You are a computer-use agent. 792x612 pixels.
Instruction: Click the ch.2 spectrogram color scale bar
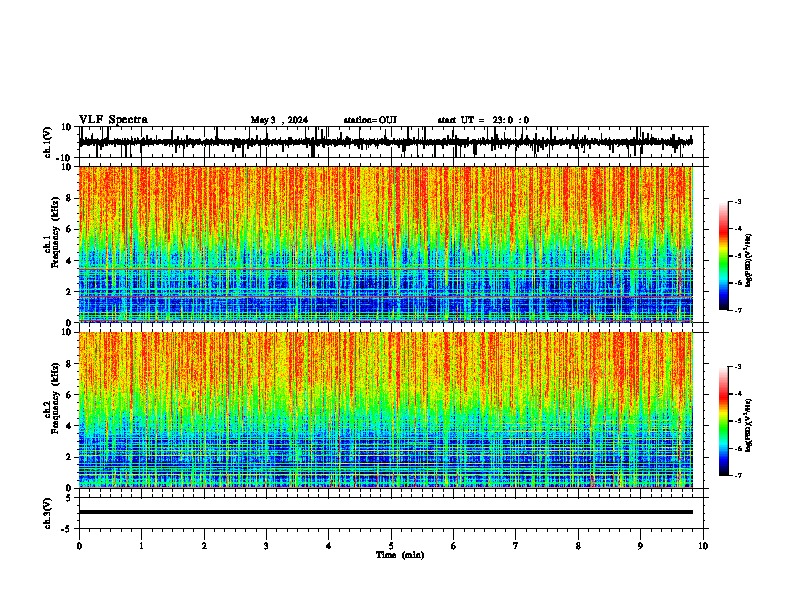[723, 421]
